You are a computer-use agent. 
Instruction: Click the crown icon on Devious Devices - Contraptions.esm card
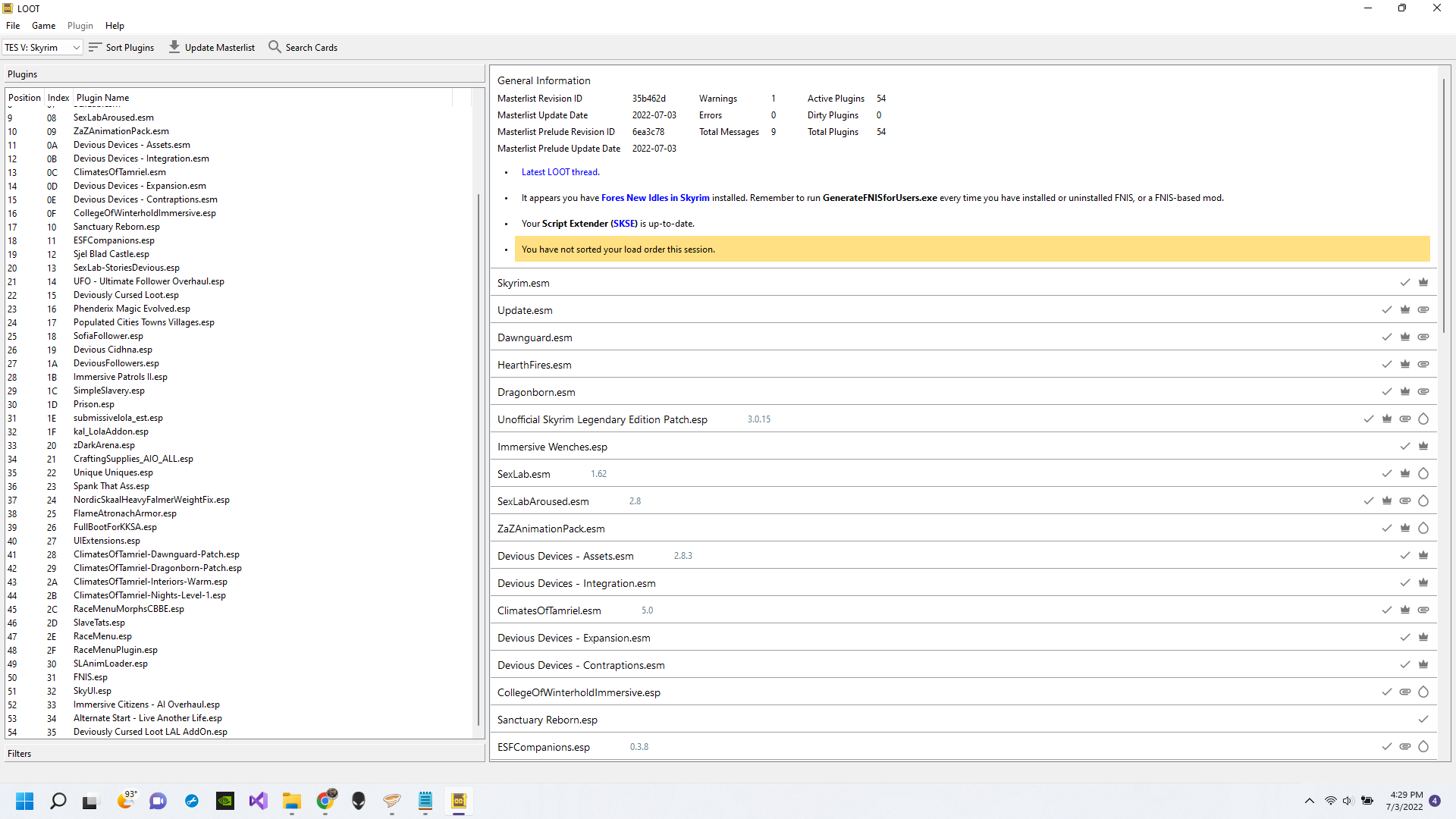coord(1423,664)
